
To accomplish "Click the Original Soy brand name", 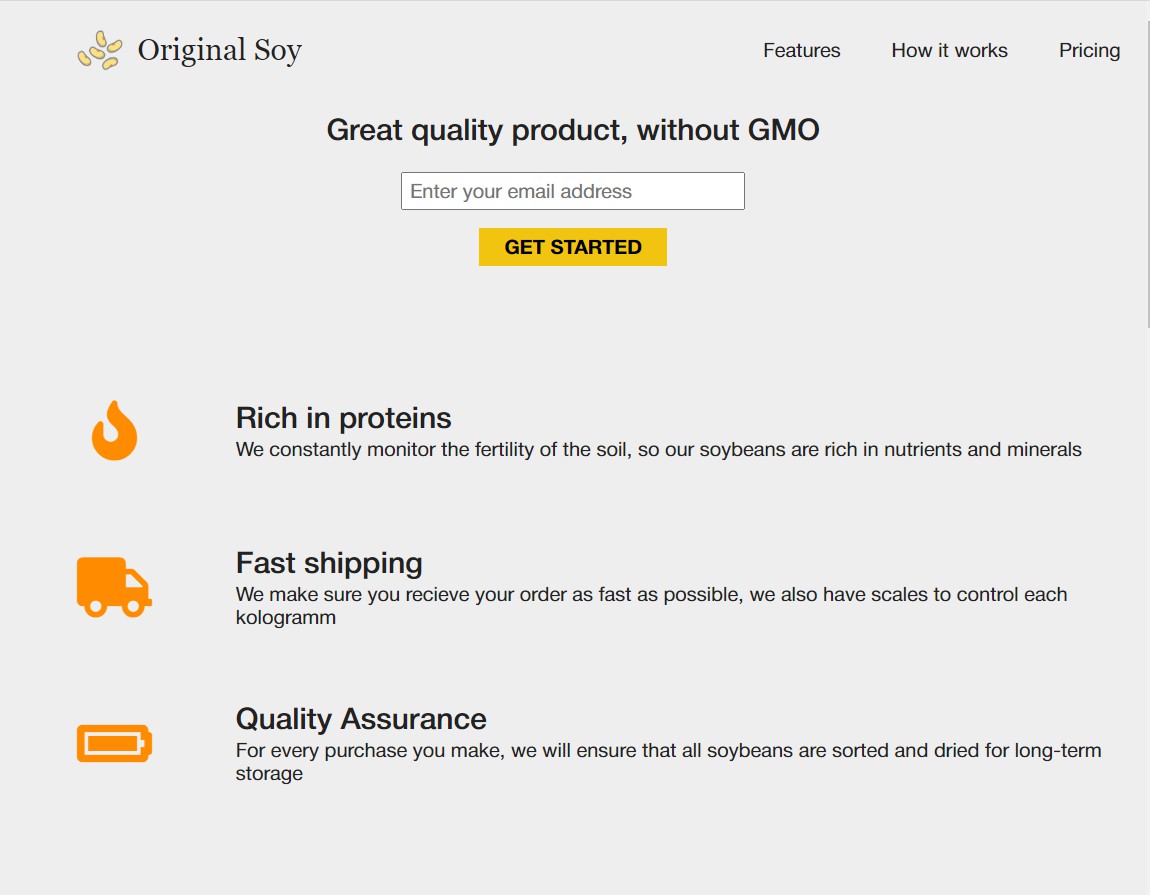I will point(219,50).
